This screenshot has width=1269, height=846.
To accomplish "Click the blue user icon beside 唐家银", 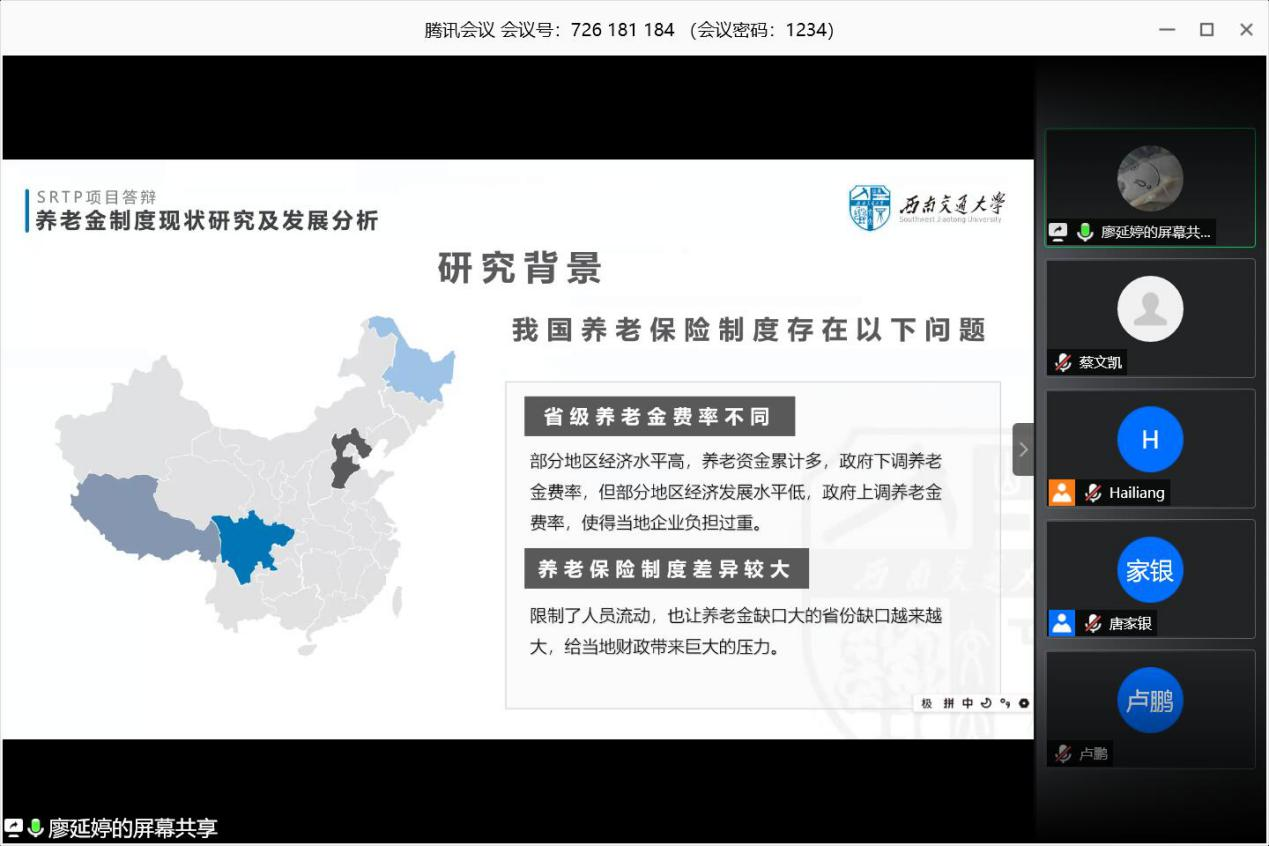I will tap(1061, 622).
